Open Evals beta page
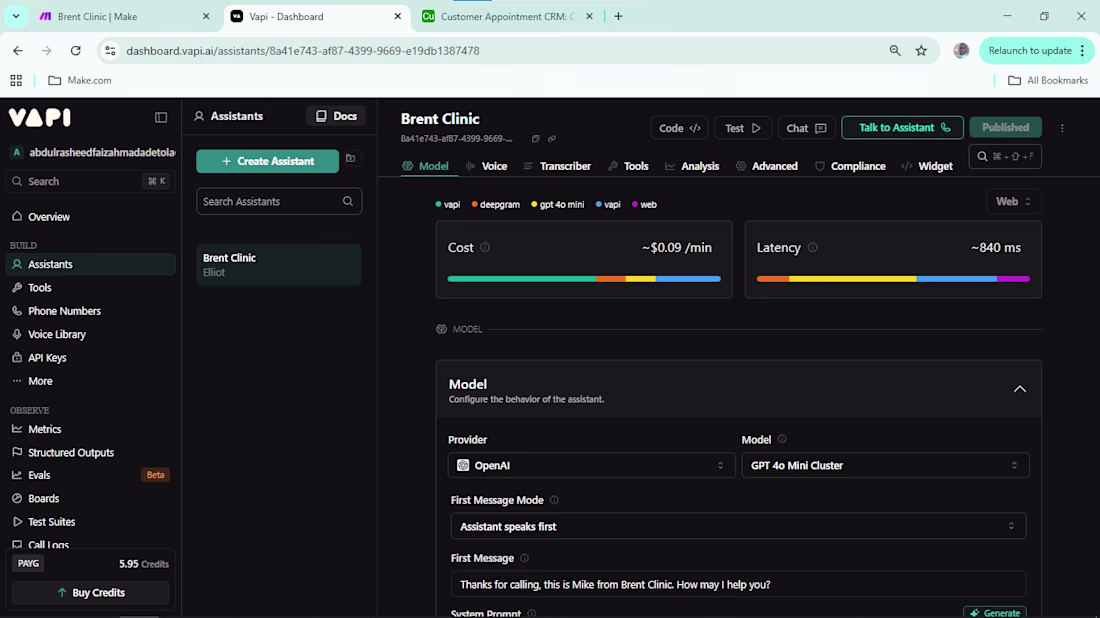Viewport: 1100px width, 618px height. [x=90, y=475]
